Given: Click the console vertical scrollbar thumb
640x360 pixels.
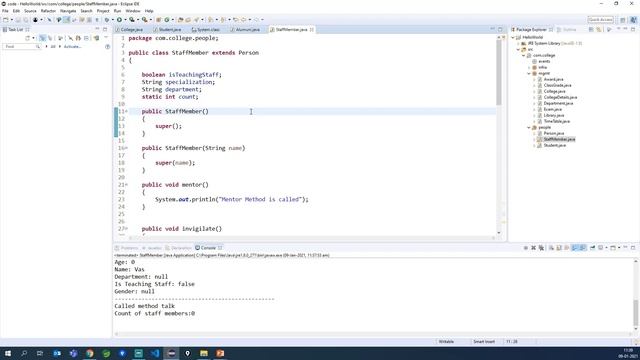Looking at the screenshot, I should coord(636,313).
